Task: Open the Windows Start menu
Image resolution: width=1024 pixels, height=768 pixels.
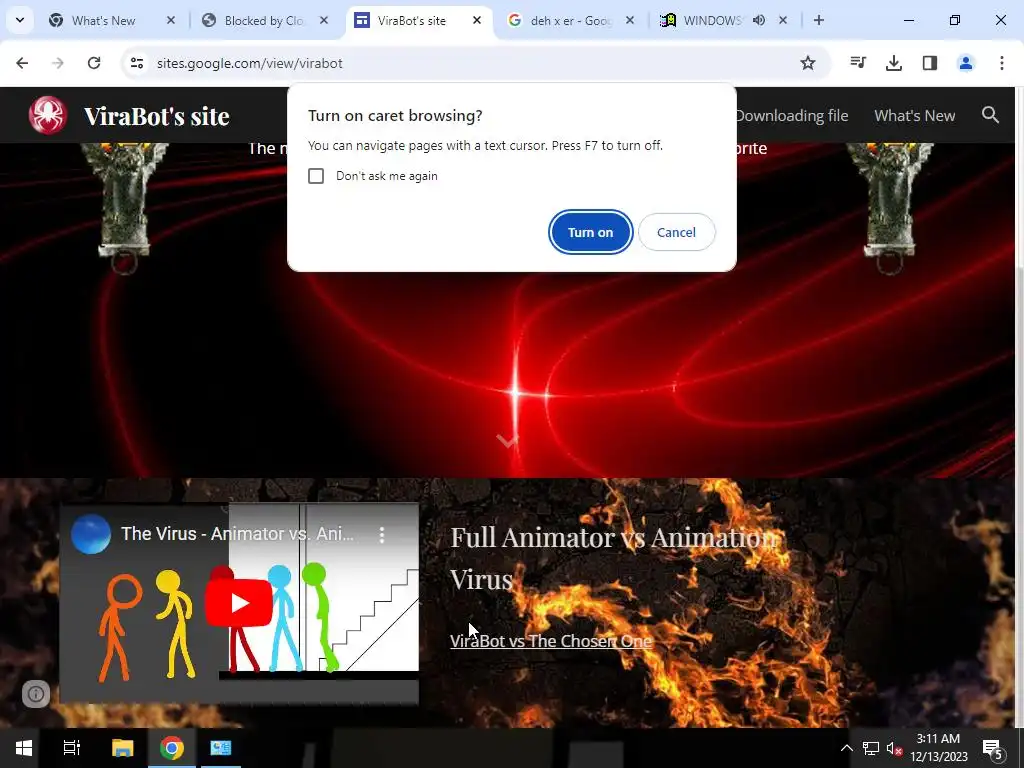Action: (x=24, y=748)
